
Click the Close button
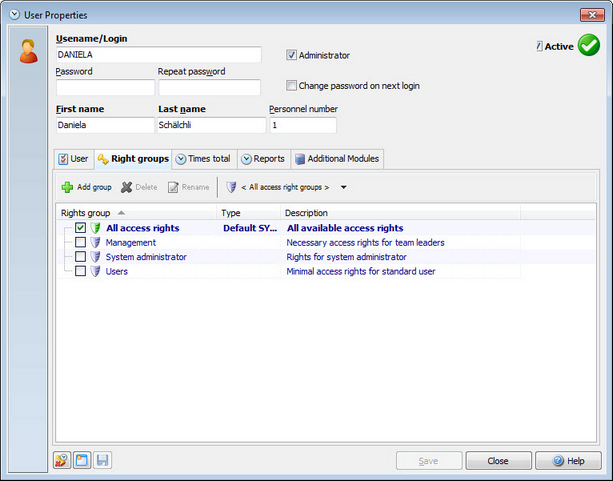[498, 461]
